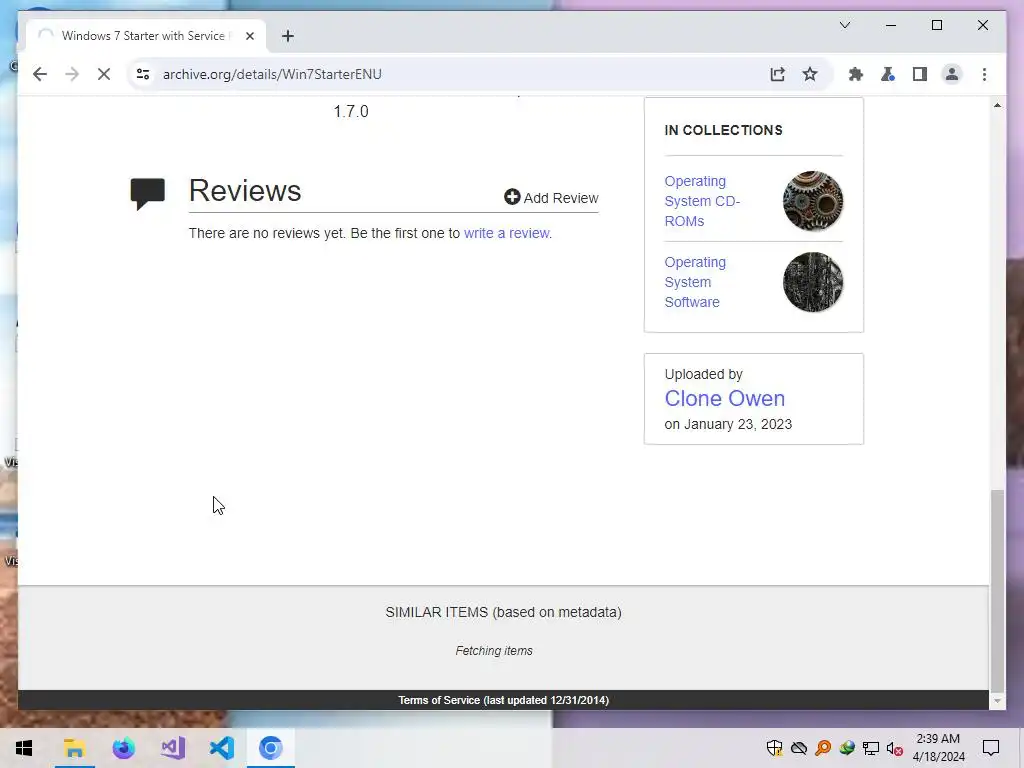1024x768 pixels.
Task: Select the Windows 7 Starter tab
Action: (146, 36)
